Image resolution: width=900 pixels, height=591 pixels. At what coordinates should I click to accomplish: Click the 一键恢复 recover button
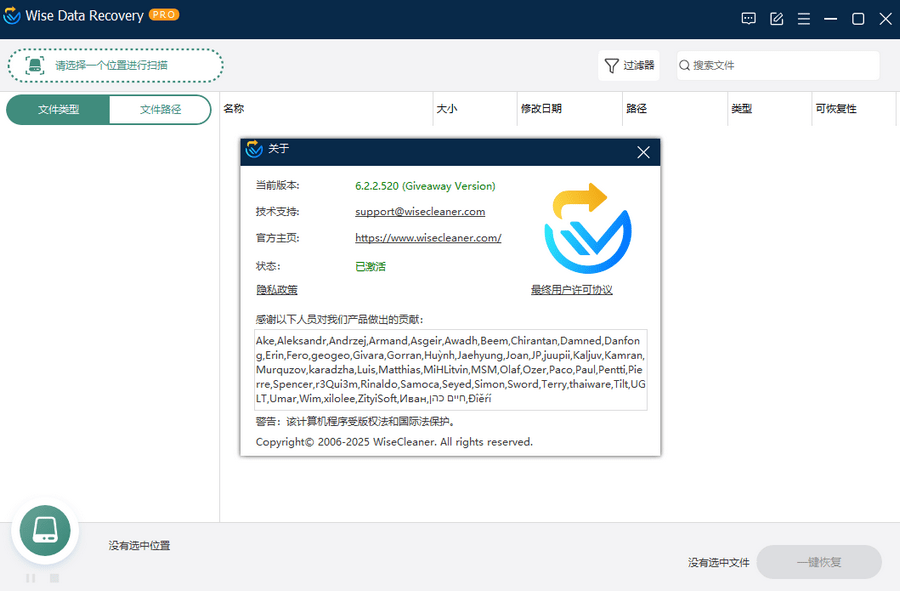click(x=819, y=562)
